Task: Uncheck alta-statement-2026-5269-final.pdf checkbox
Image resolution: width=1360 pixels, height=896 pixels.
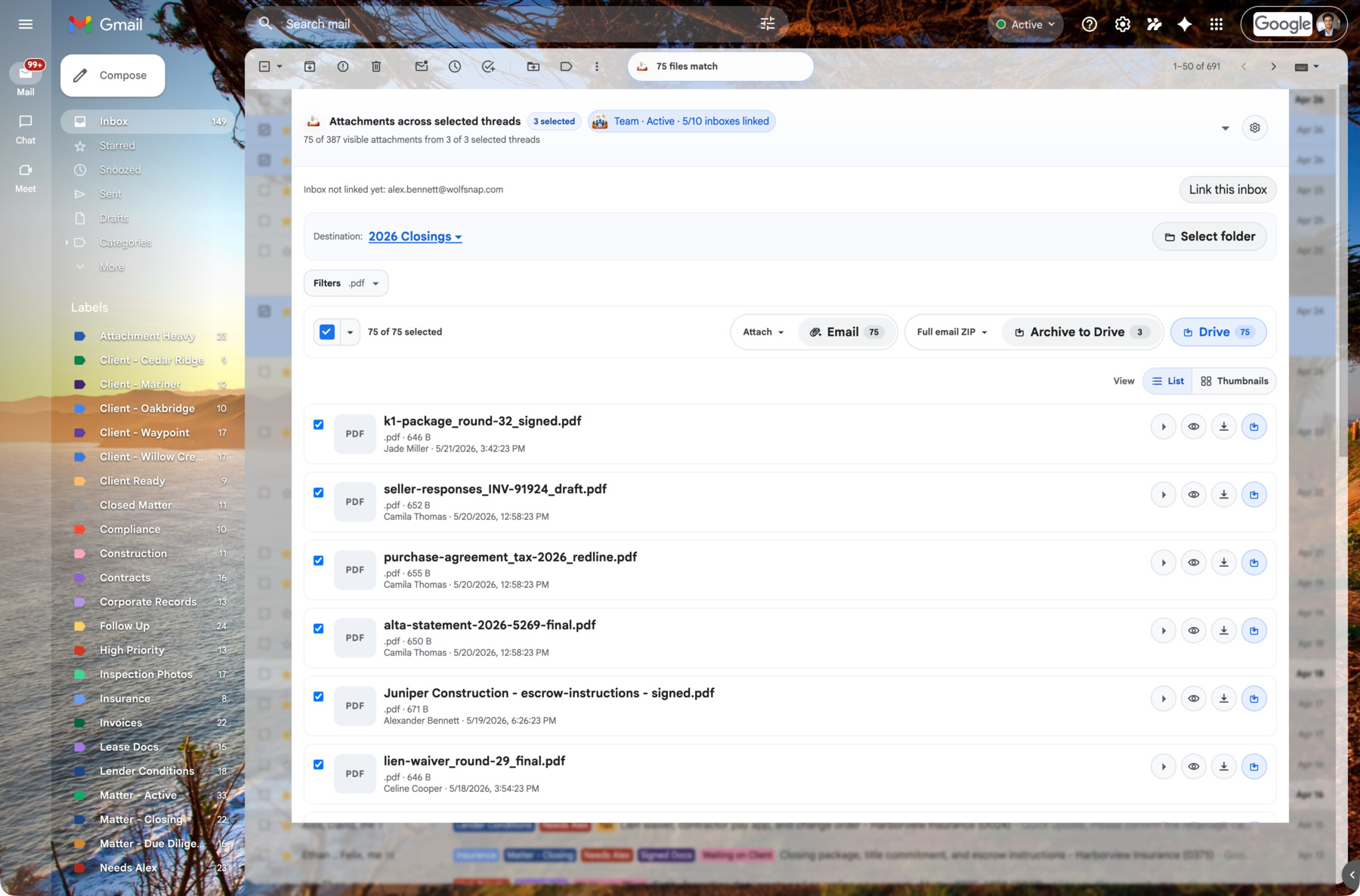Action: coord(319,629)
